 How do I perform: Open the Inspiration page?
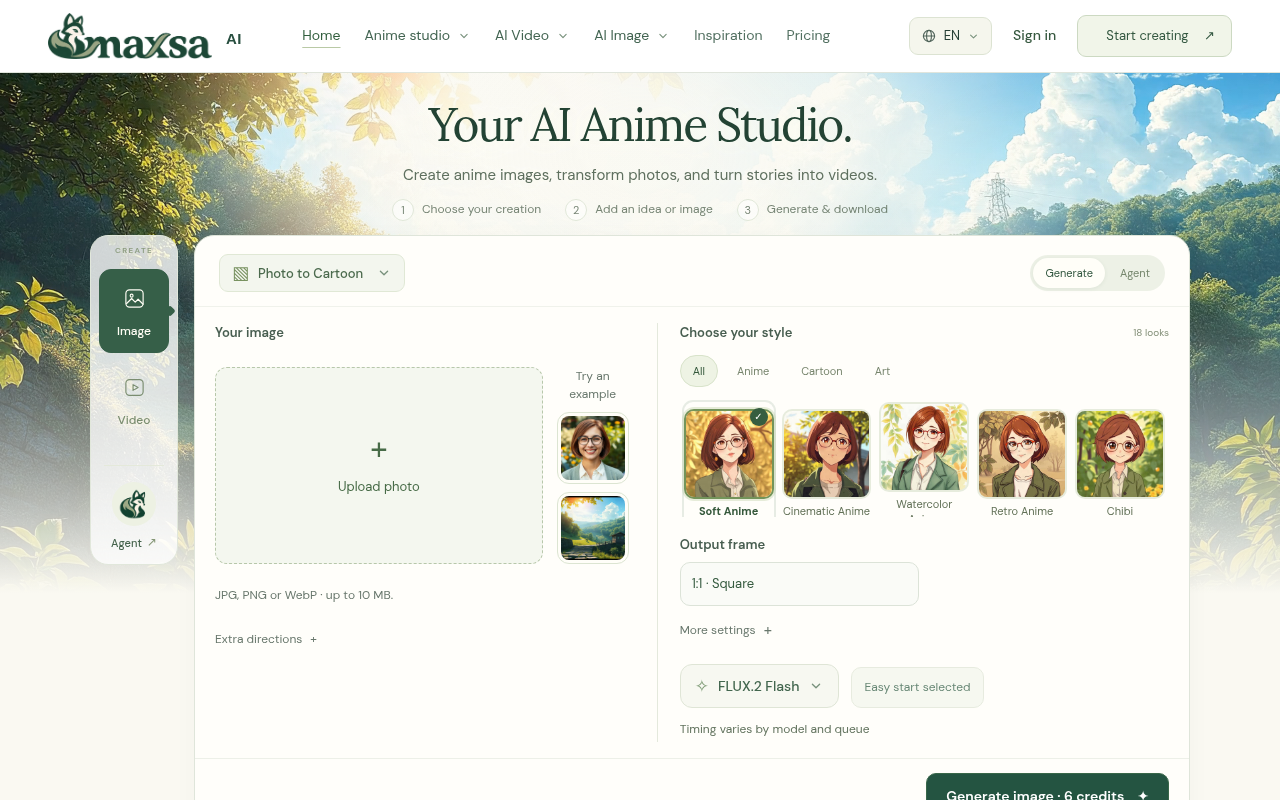[x=728, y=36]
